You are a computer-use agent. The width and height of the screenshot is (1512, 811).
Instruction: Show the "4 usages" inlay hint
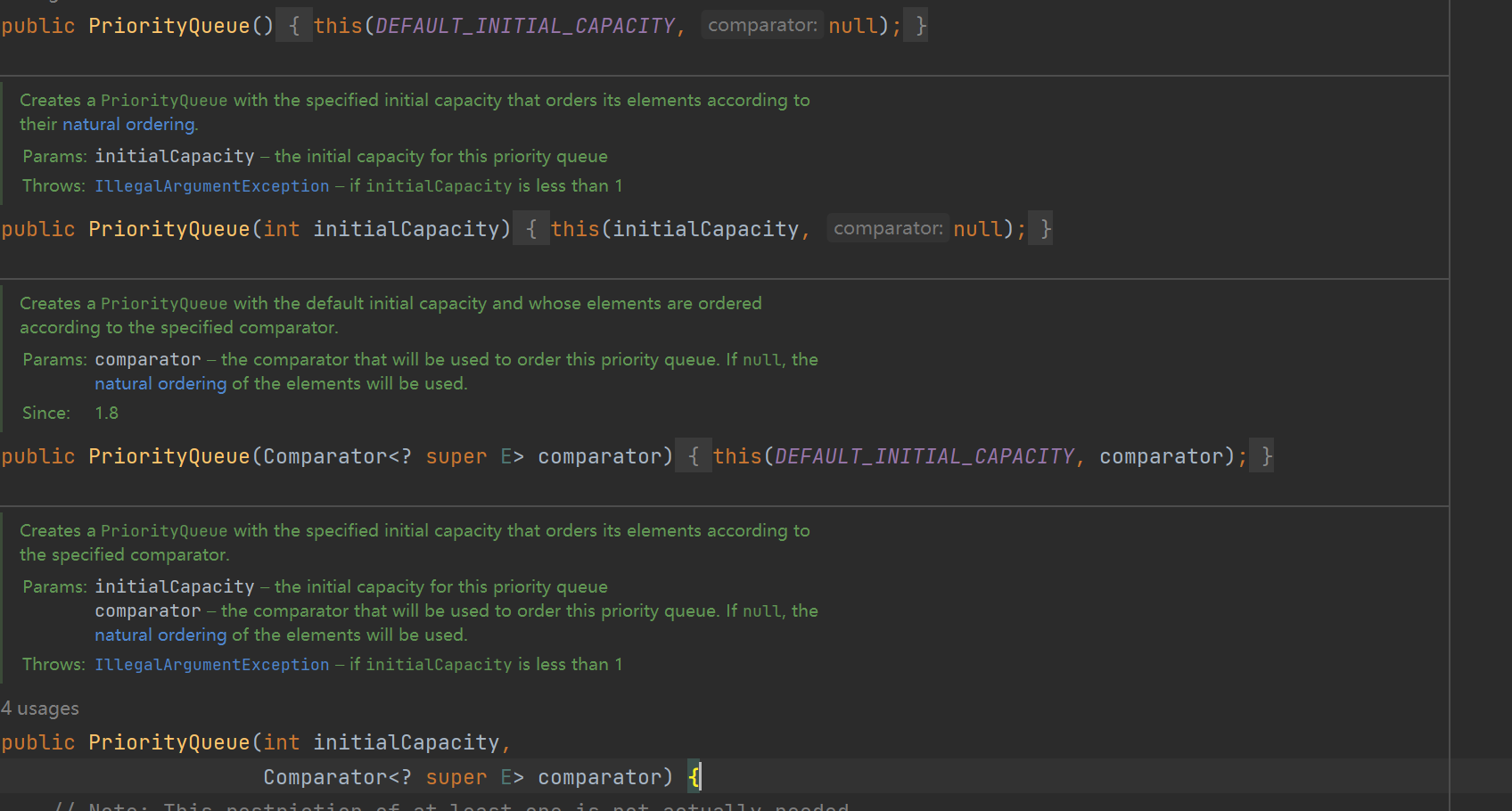[40, 709]
